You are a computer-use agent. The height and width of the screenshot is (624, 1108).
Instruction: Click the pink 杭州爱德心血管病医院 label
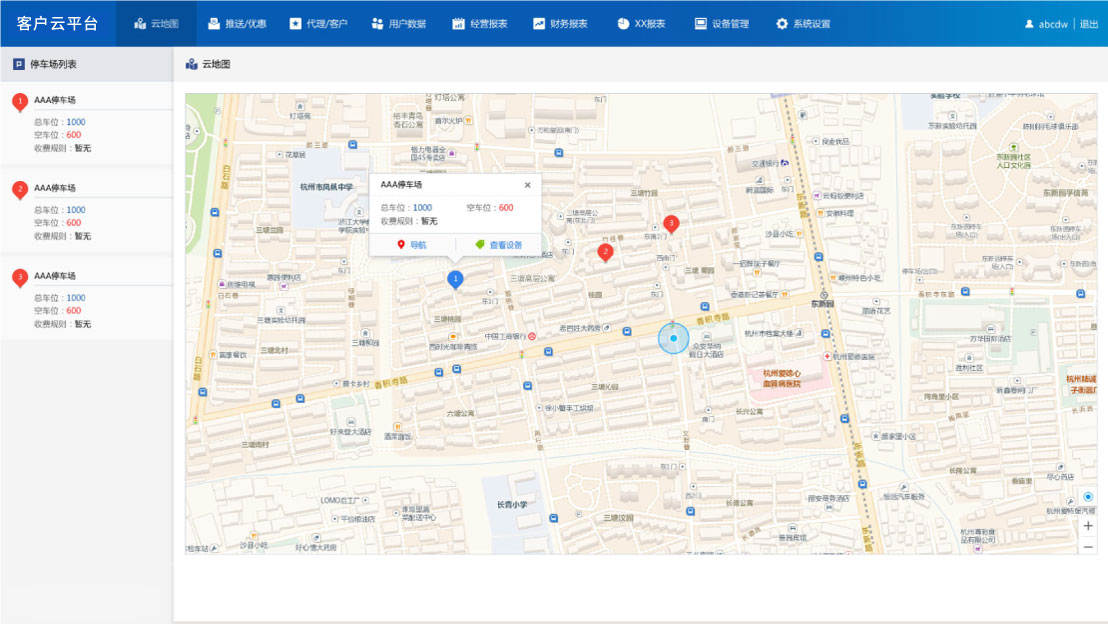coord(782,378)
